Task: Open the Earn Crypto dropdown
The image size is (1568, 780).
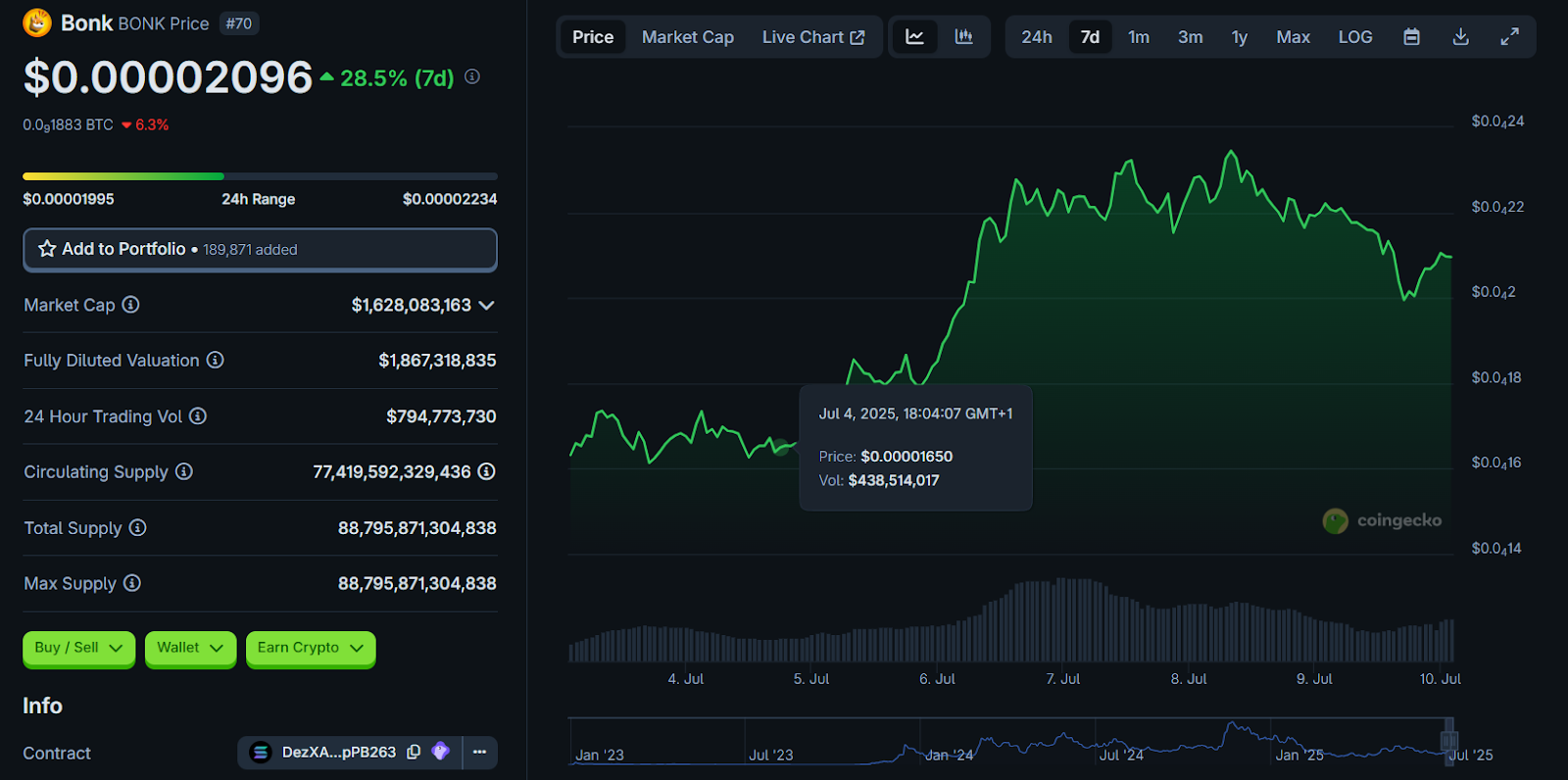Action: tap(311, 648)
